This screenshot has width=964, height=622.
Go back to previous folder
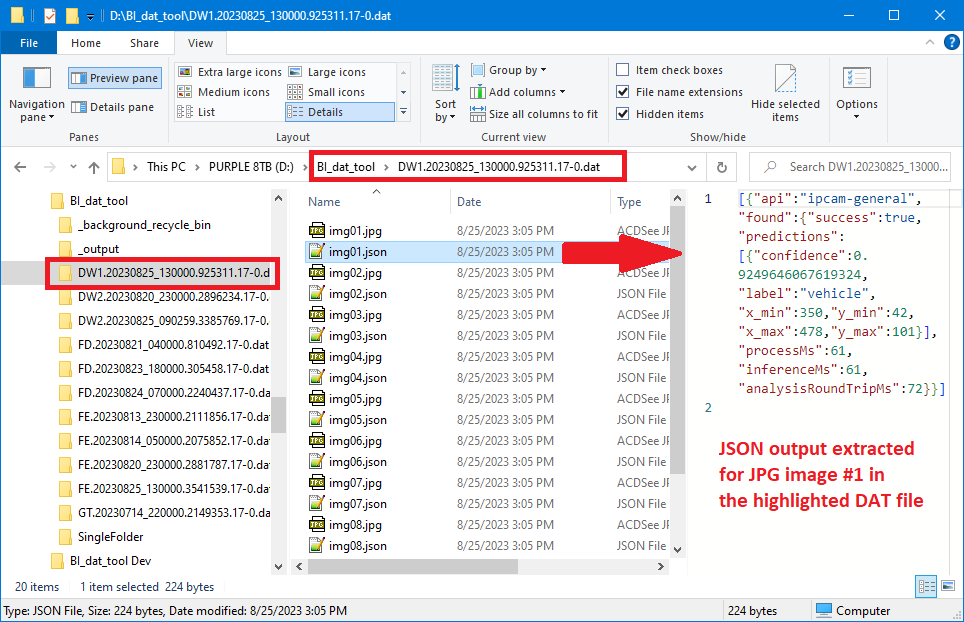[x=20, y=167]
